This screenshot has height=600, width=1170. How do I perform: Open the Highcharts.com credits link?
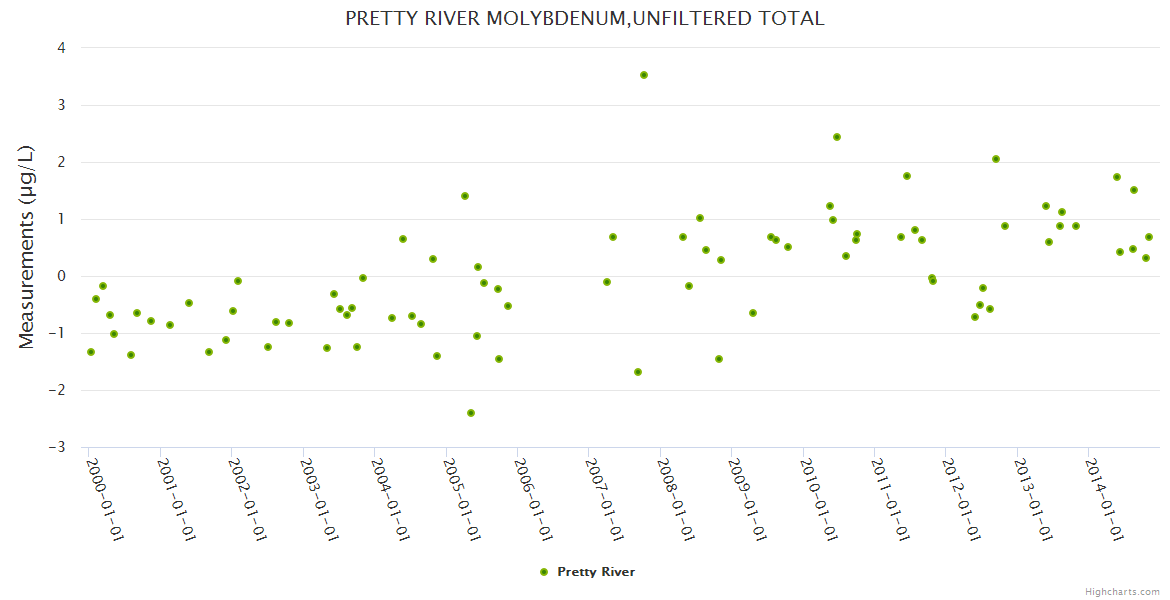(x=1122, y=591)
